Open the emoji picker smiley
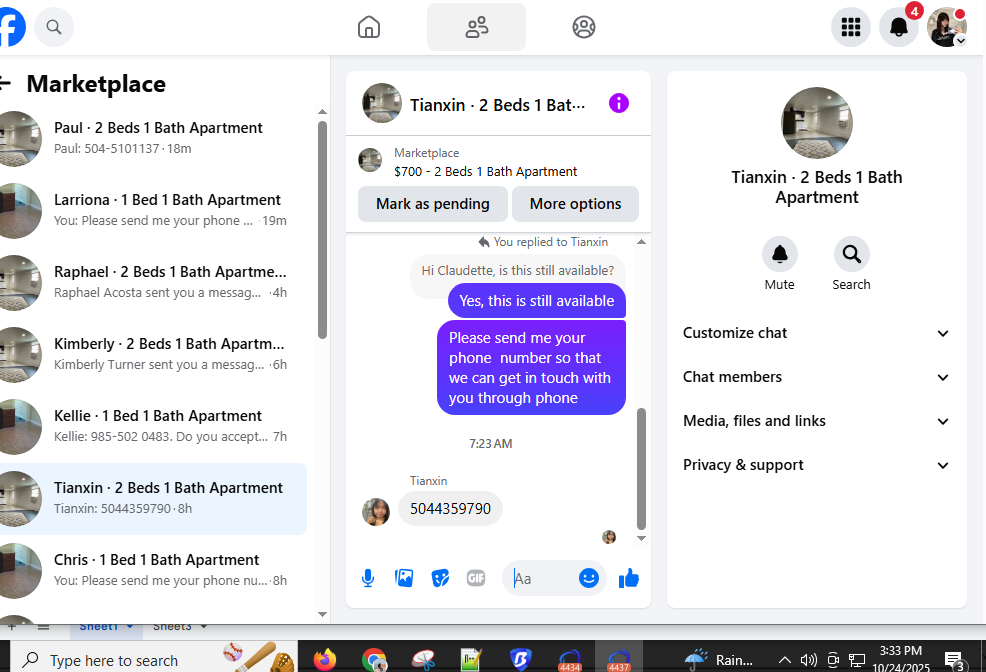Image resolution: width=986 pixels, height=672 pixels. pos(589,578)
